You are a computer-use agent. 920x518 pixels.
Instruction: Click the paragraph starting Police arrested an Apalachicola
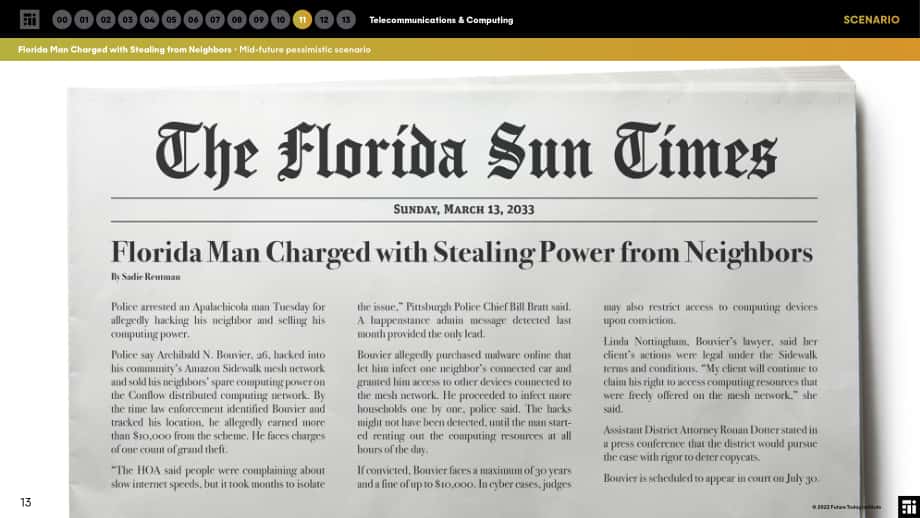(218, 320)
